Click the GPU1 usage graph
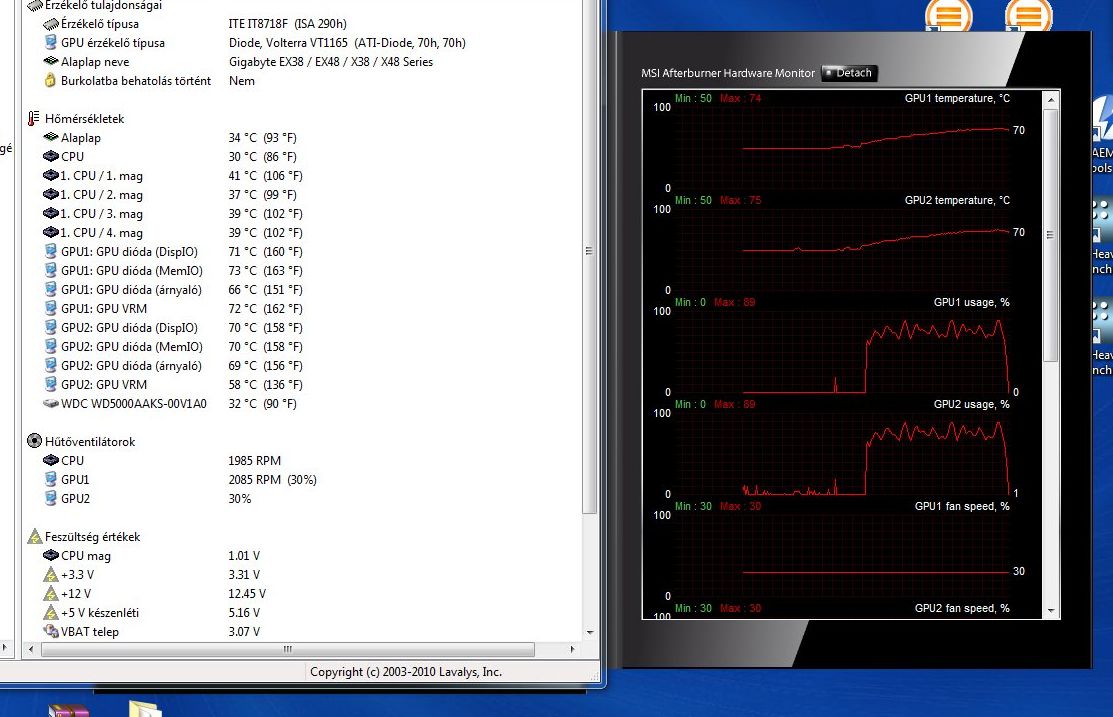This screenshot has width=1113, height=717. pyautogui.click(x=841, y=352)
